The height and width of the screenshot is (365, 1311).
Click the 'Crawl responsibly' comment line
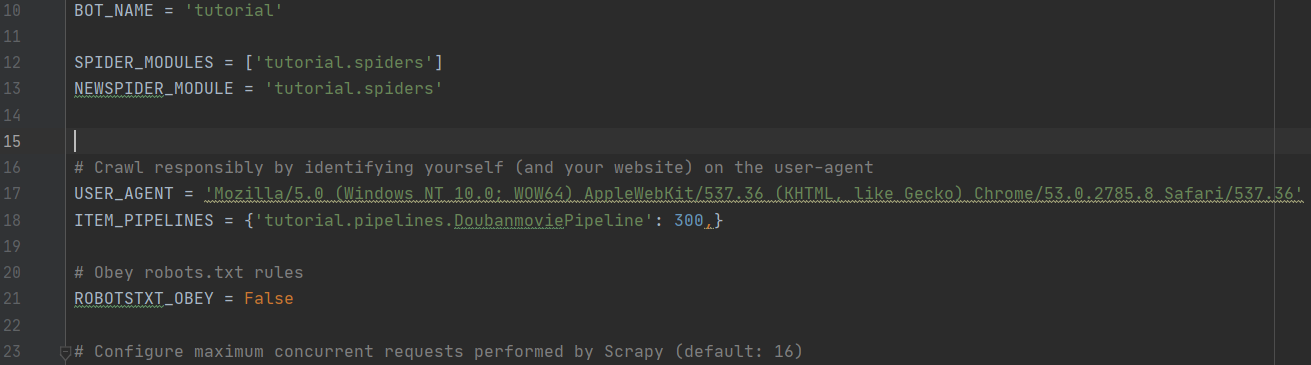474,167
